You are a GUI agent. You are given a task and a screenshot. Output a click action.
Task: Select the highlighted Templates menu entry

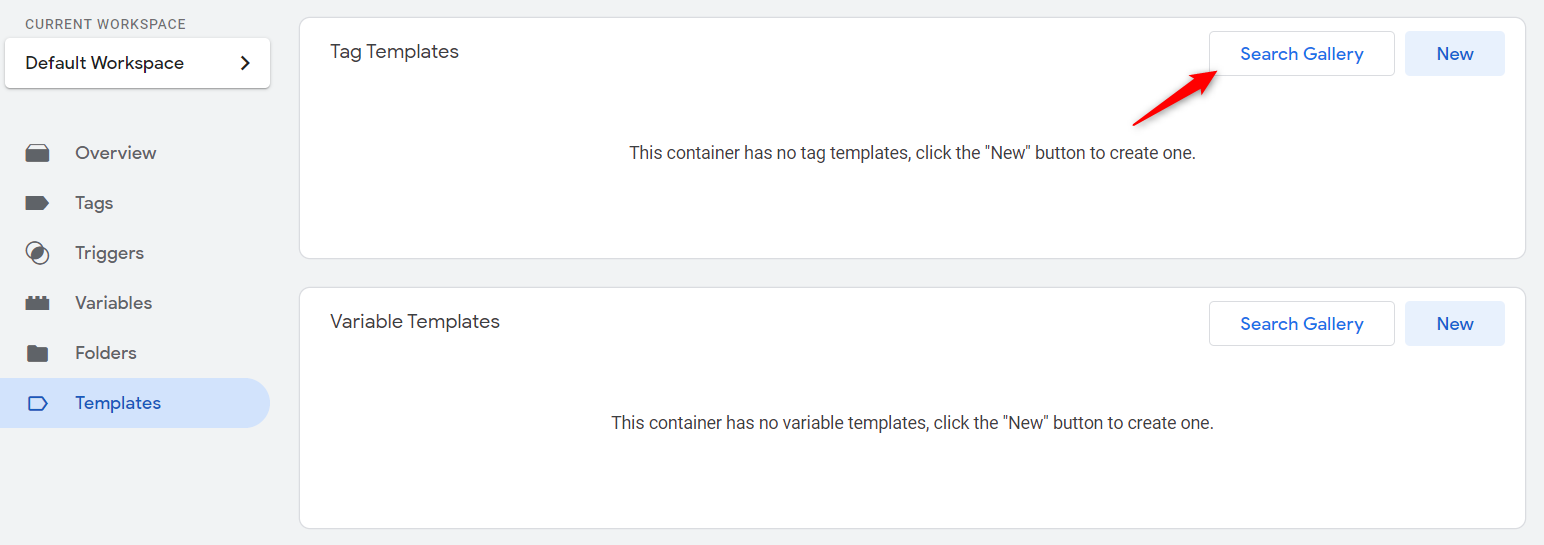tap(118, 403)
